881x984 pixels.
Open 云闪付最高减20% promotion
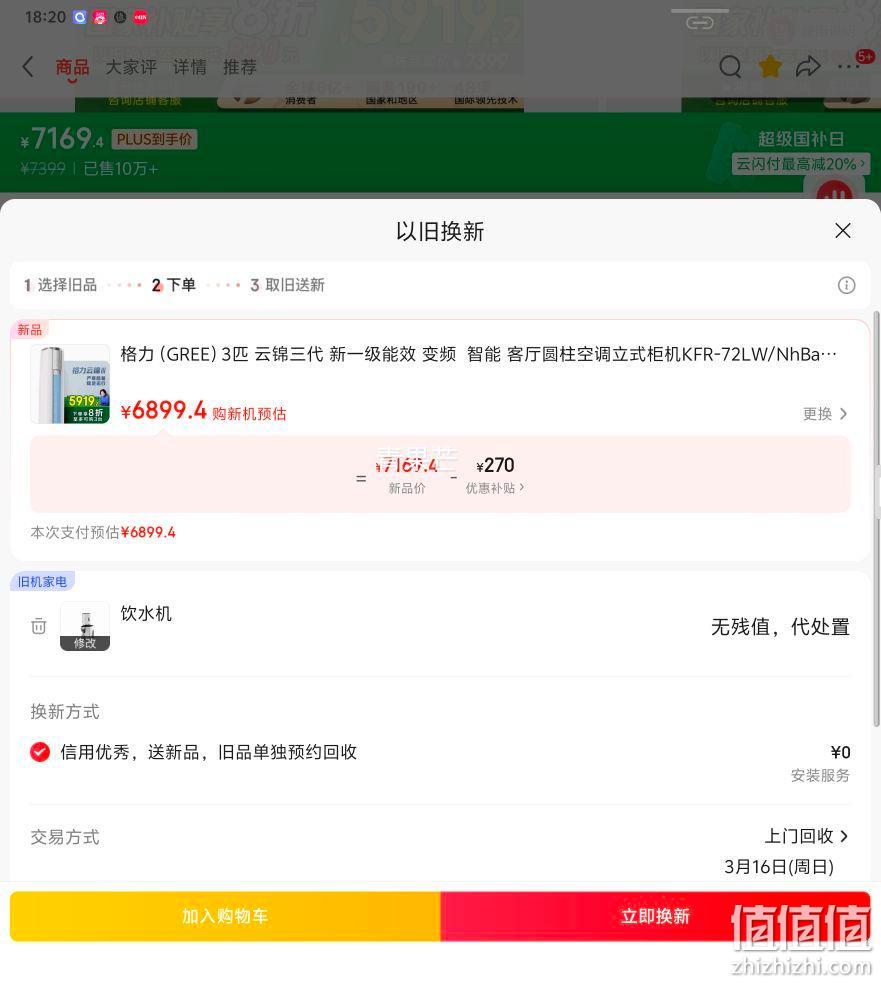tap(801, 164)
